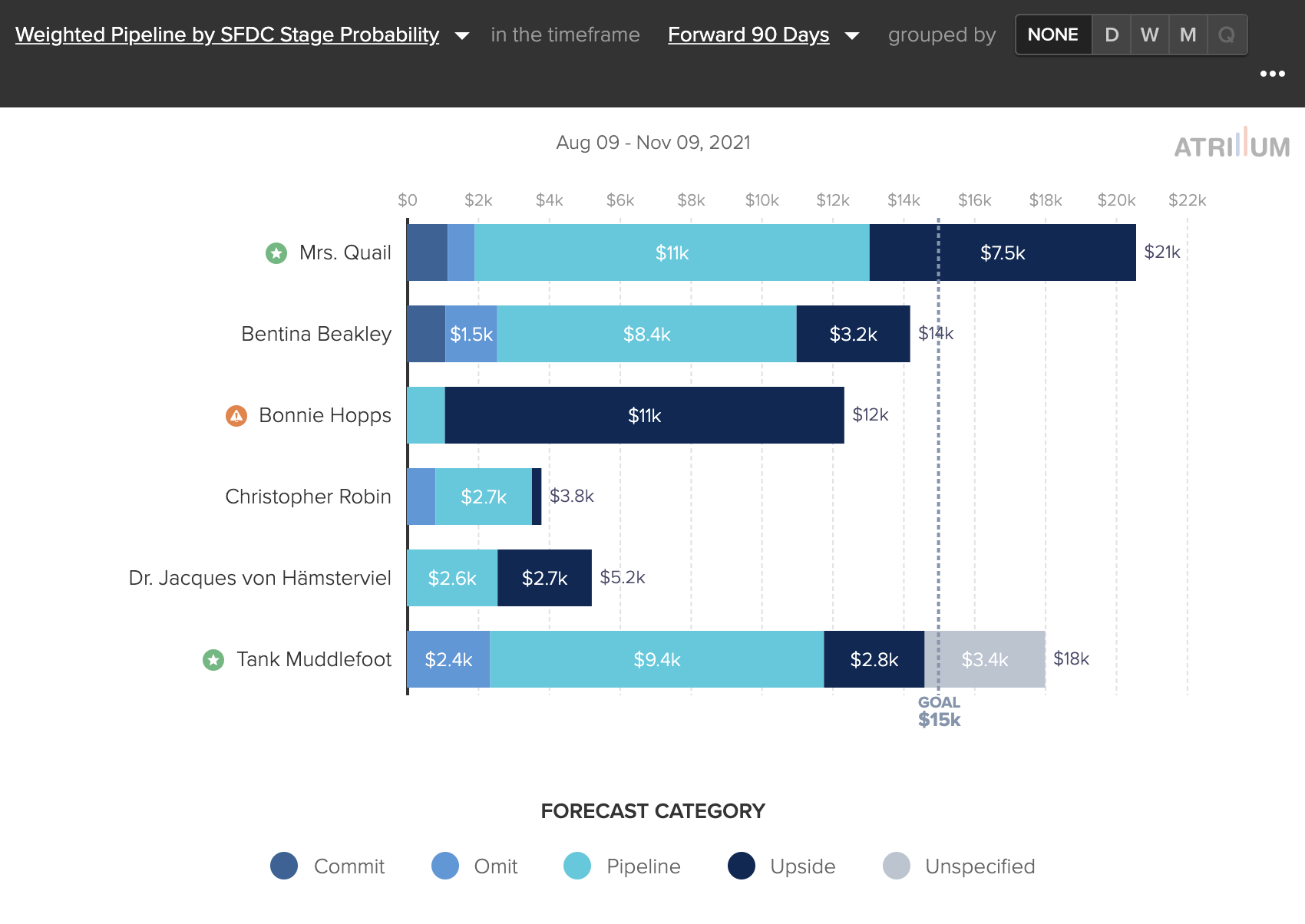Expand the chart title dropdown arrow
This screenshot has width=1305, height=924.
(461, 35)
